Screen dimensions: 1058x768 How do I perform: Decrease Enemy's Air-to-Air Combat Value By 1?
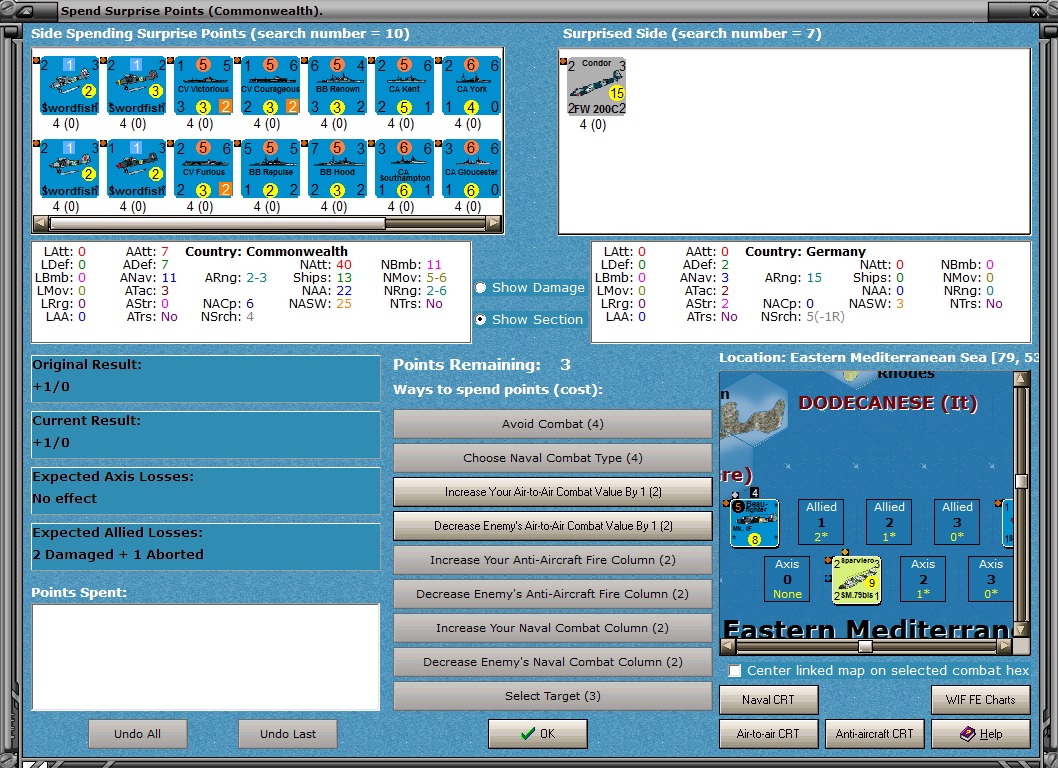(553, 526)
